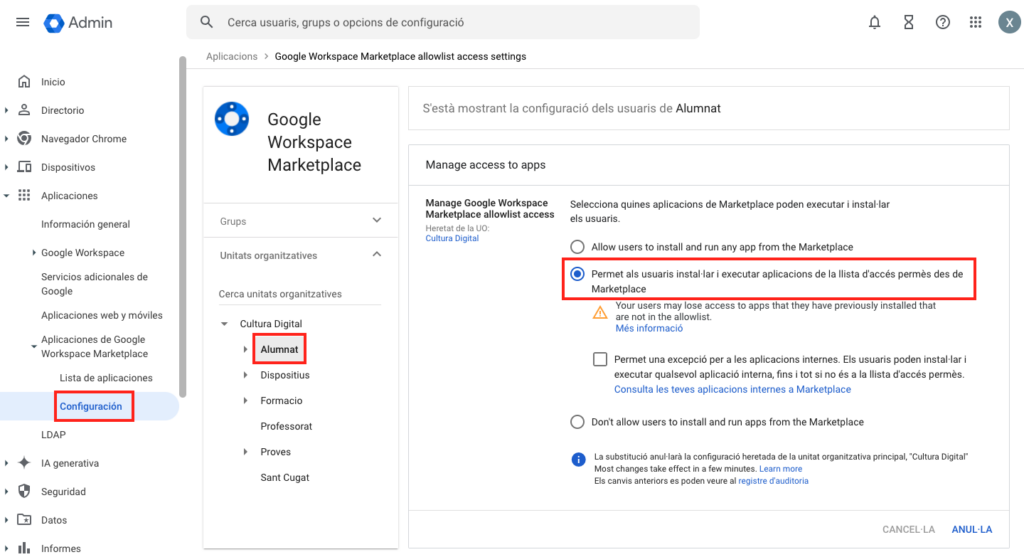The width and height of the screenshot is (1024, 557).
Task: Open Configuración in the sidebar
Action: pos(91,406)
